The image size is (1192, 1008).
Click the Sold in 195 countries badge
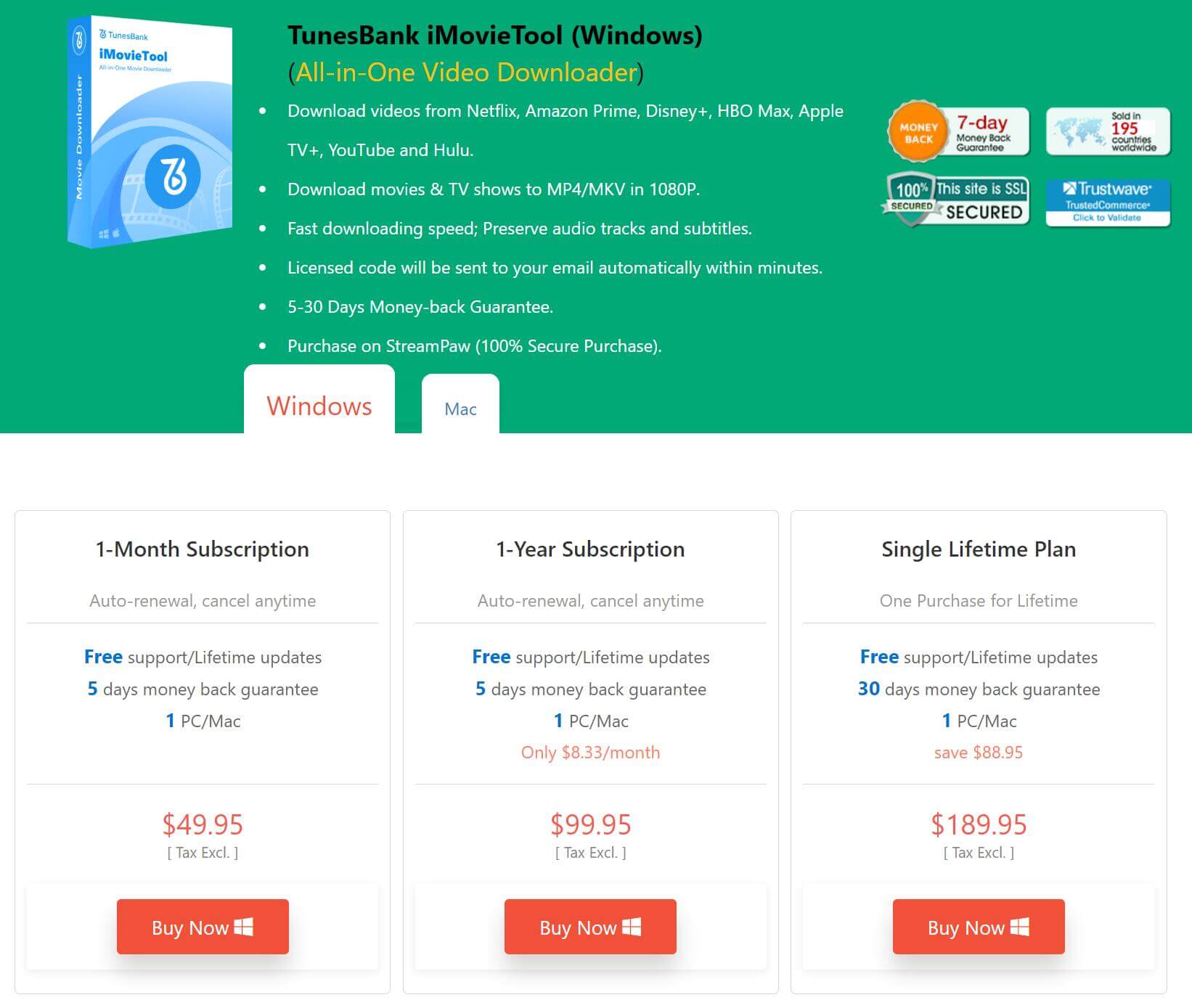1108,131
